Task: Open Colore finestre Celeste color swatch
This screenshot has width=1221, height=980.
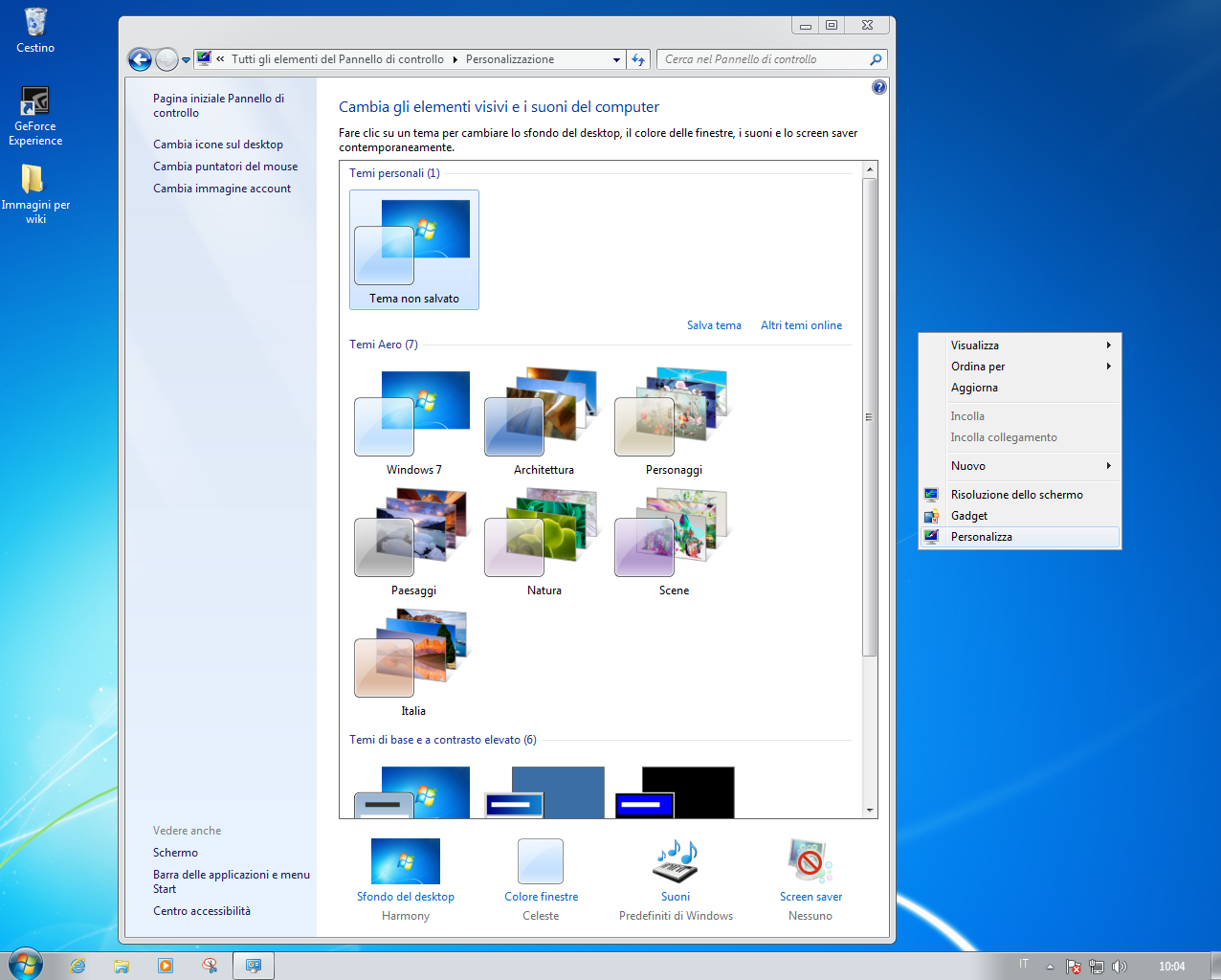Action: 541,861
